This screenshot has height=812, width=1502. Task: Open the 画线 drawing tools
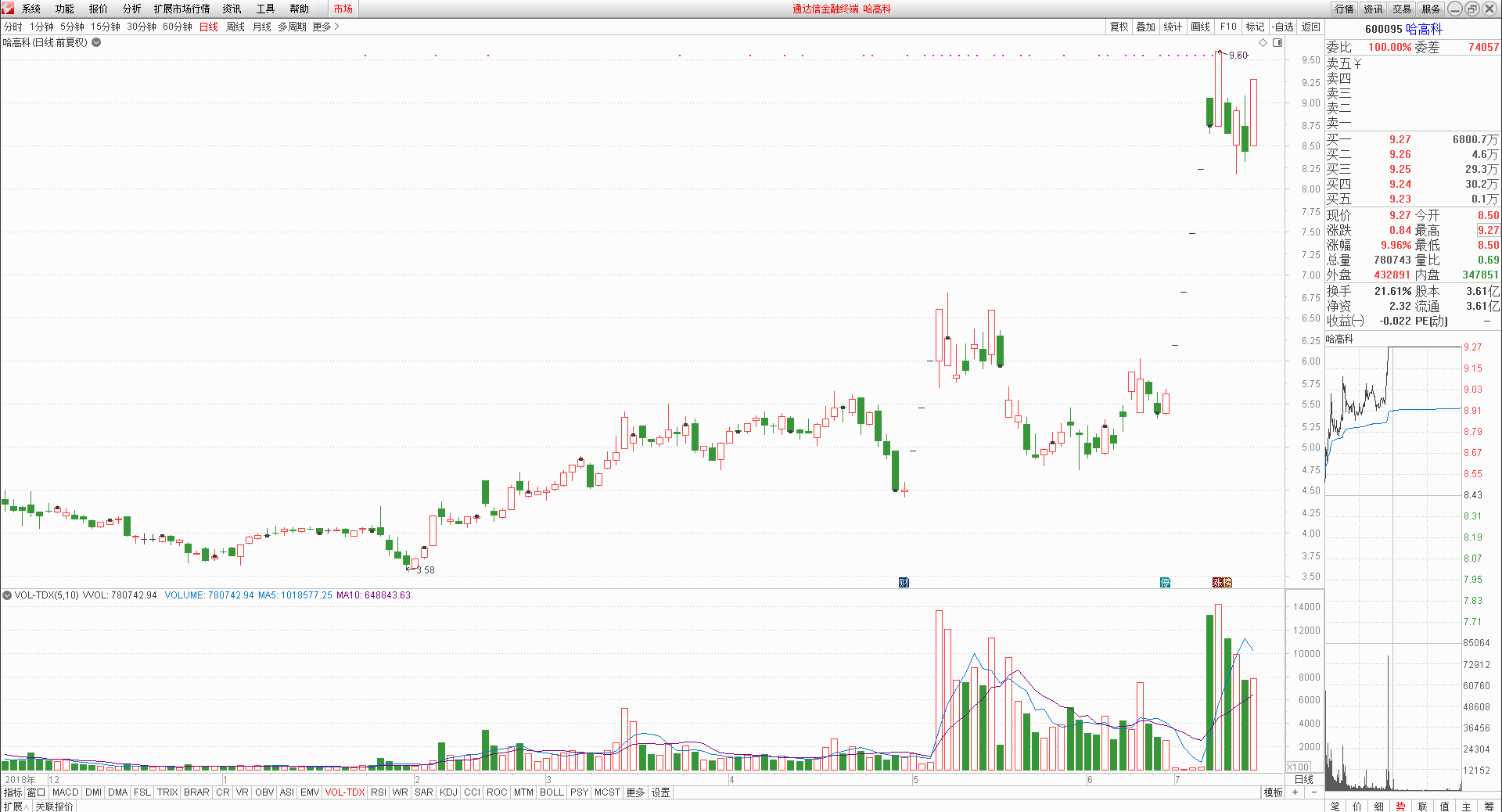[1201, 27]
